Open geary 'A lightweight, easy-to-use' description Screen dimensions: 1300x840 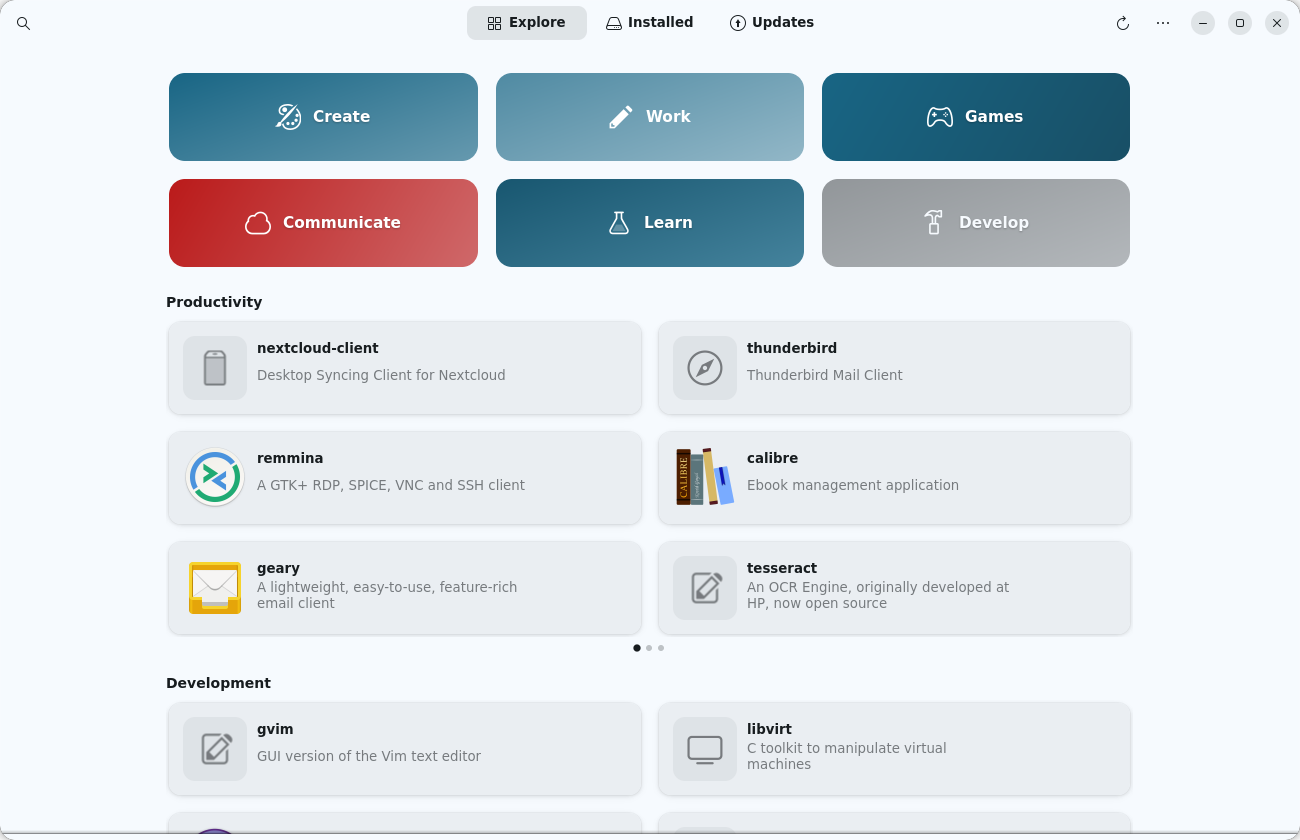pos(387,596)
